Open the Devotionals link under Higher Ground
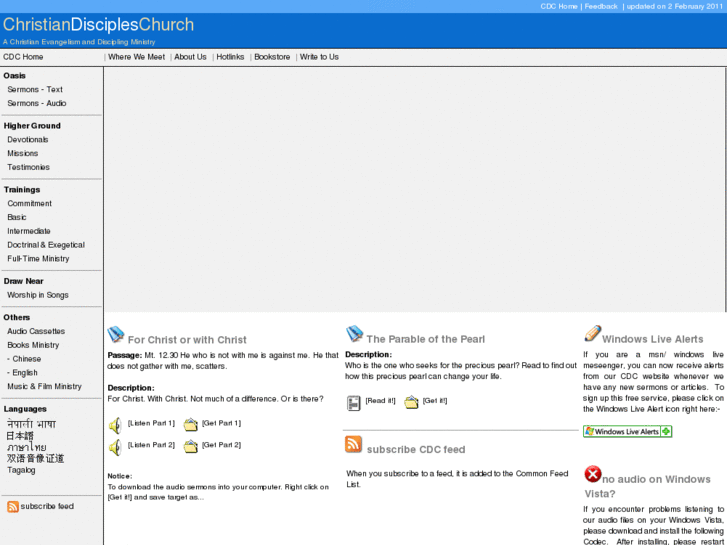Image resolution: width=727 pixels, height=545 pixels. 28,140
